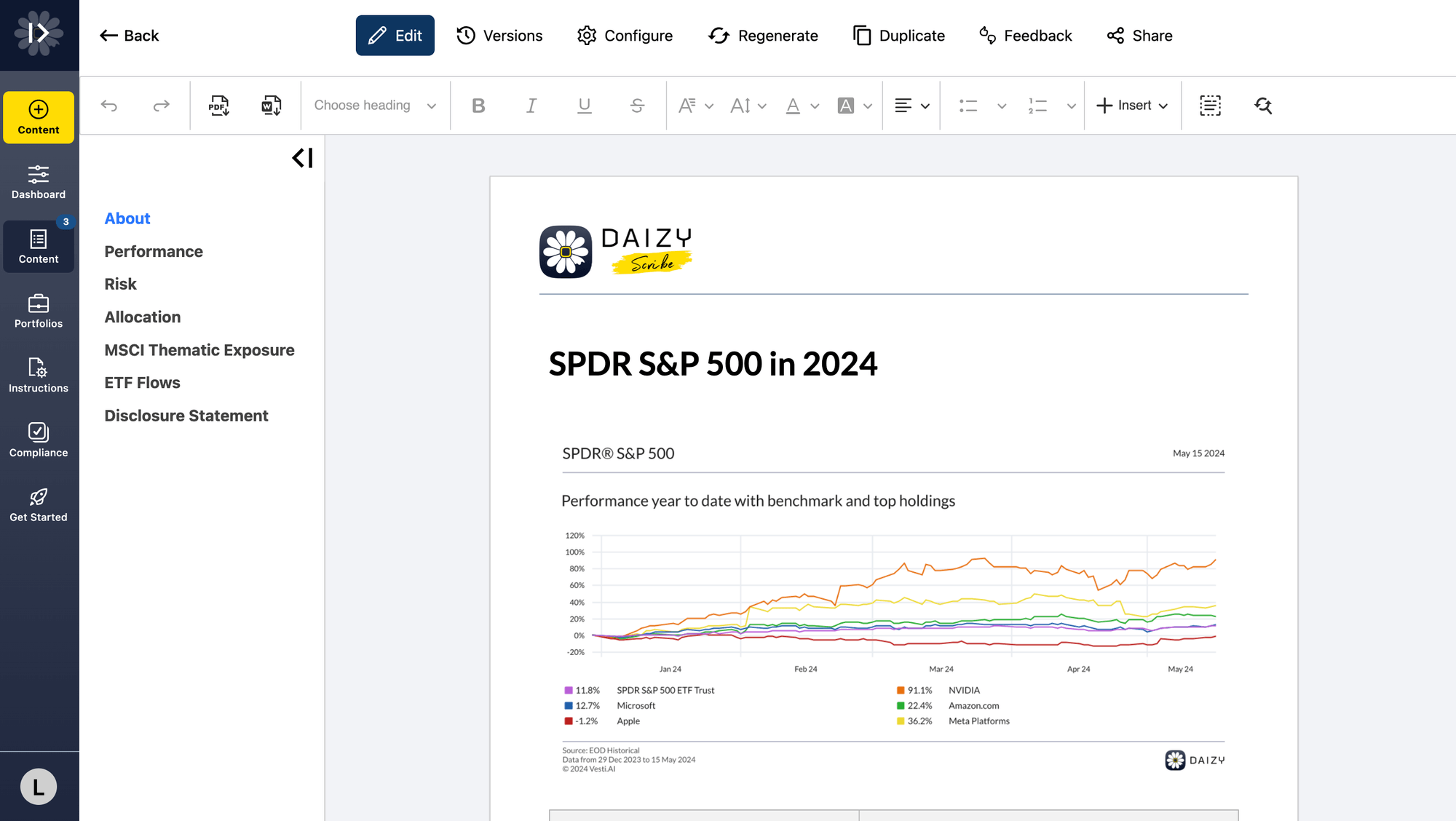Go to the Performance section

154,251
